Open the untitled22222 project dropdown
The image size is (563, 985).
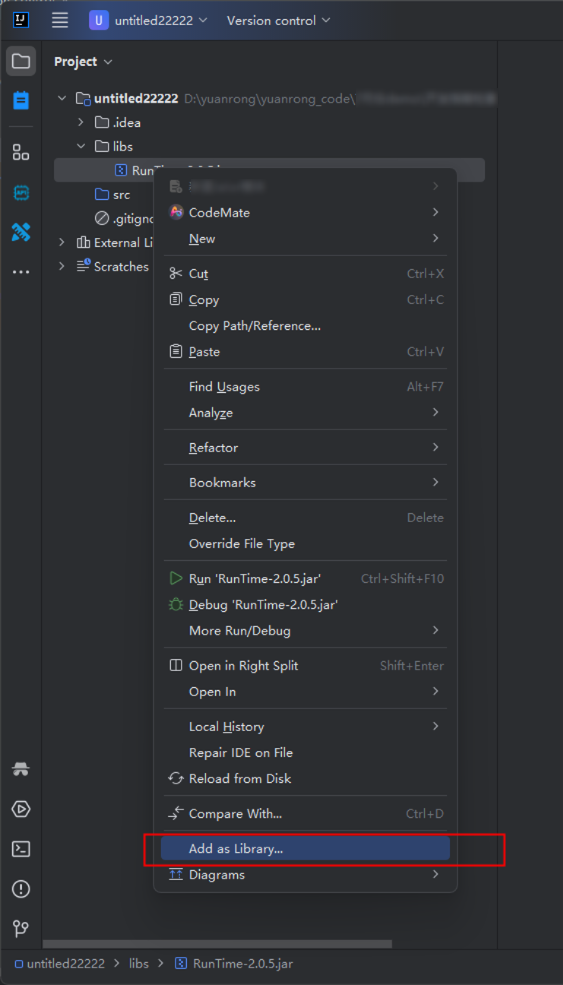(x=148, y=20)
